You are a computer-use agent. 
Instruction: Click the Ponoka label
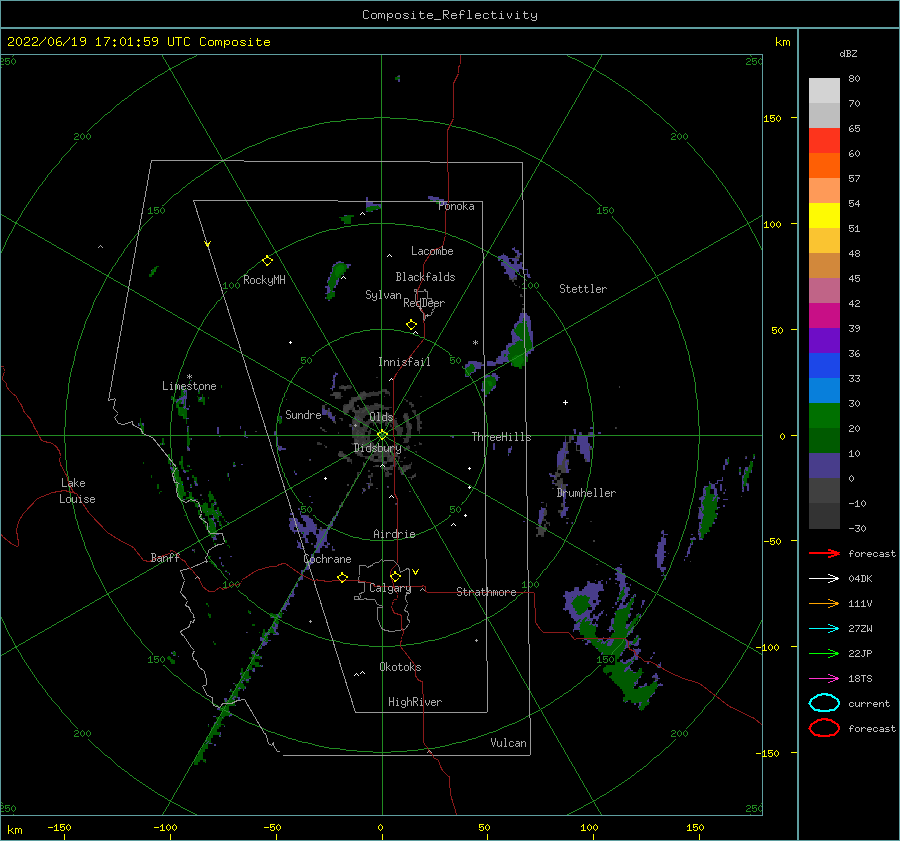point(456,206)
